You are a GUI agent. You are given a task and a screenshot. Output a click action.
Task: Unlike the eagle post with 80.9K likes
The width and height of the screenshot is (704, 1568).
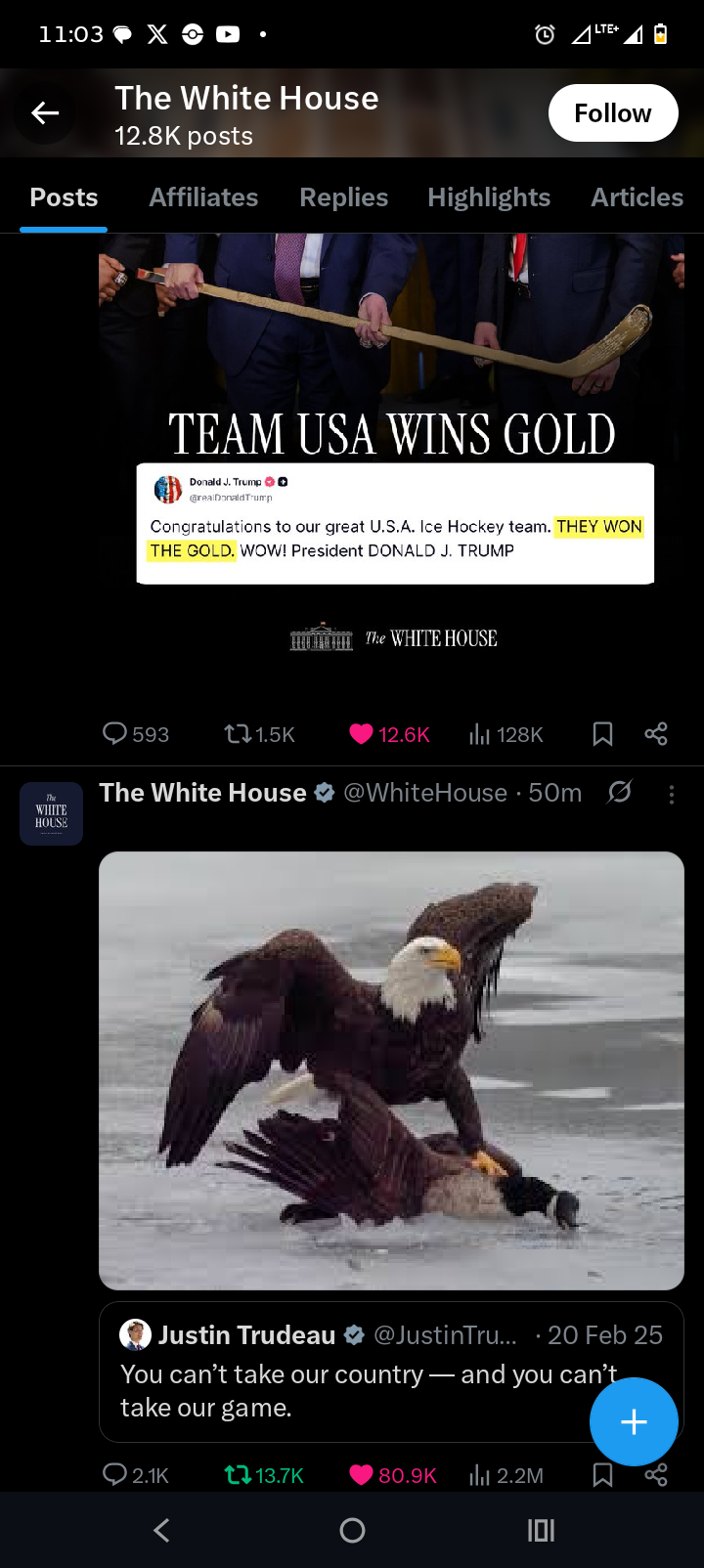pyautogui.click(x=393, y=1475)
